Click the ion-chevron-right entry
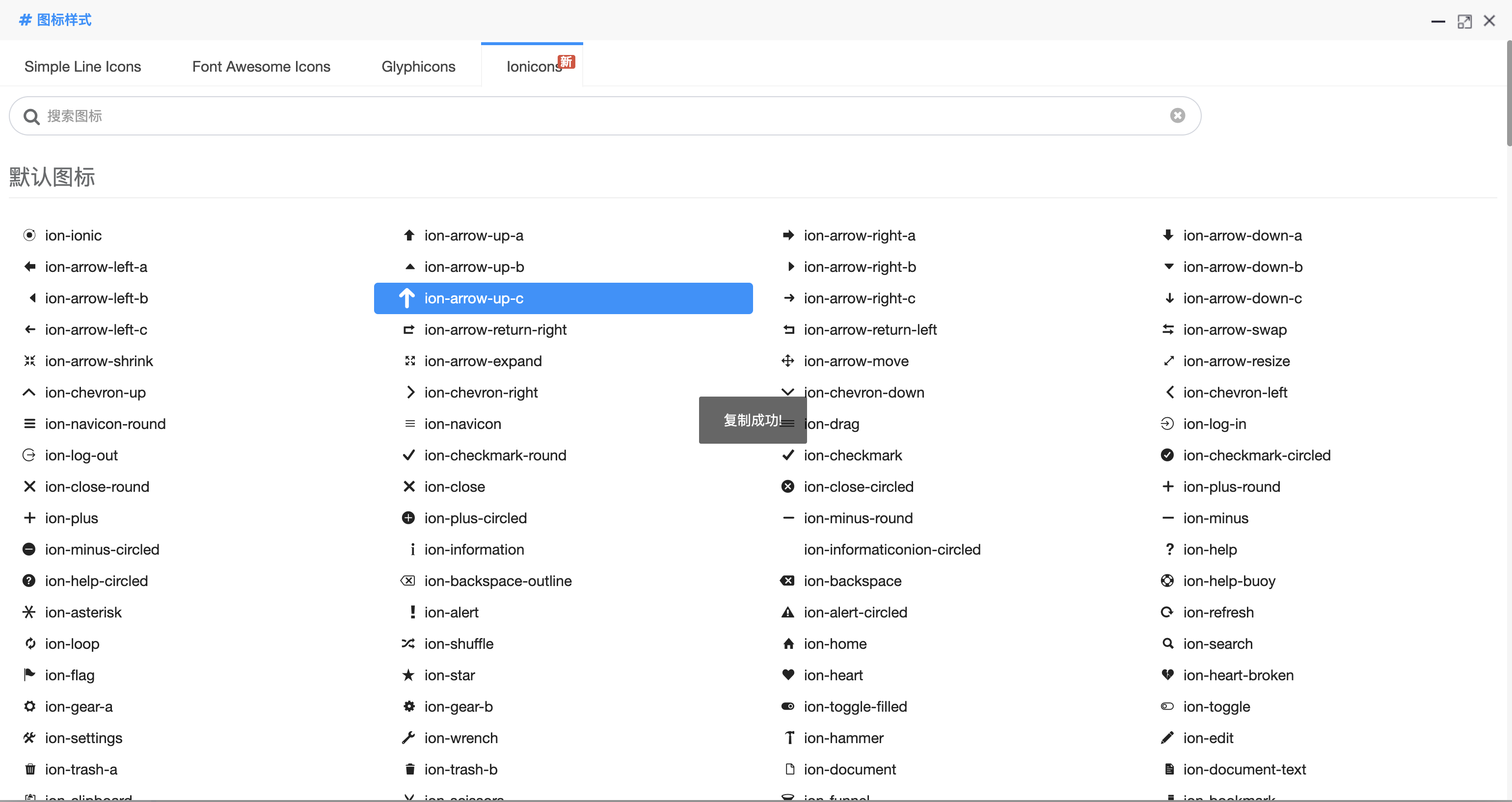The image size is (1512, 802). point(480,393)
